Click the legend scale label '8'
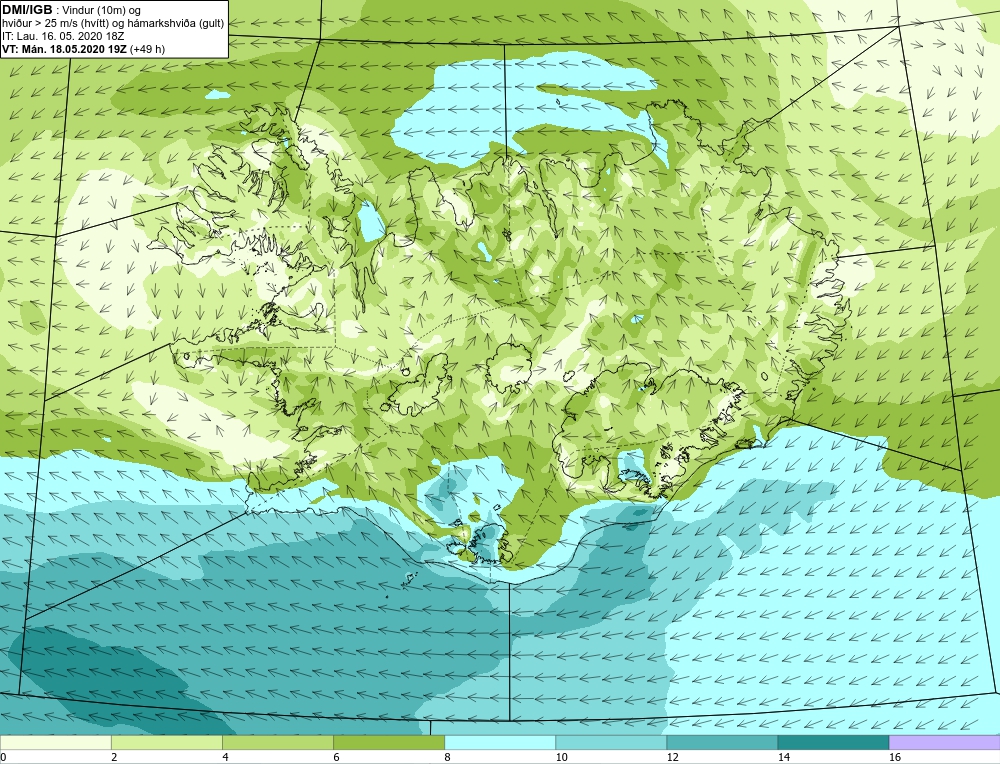 447,757
